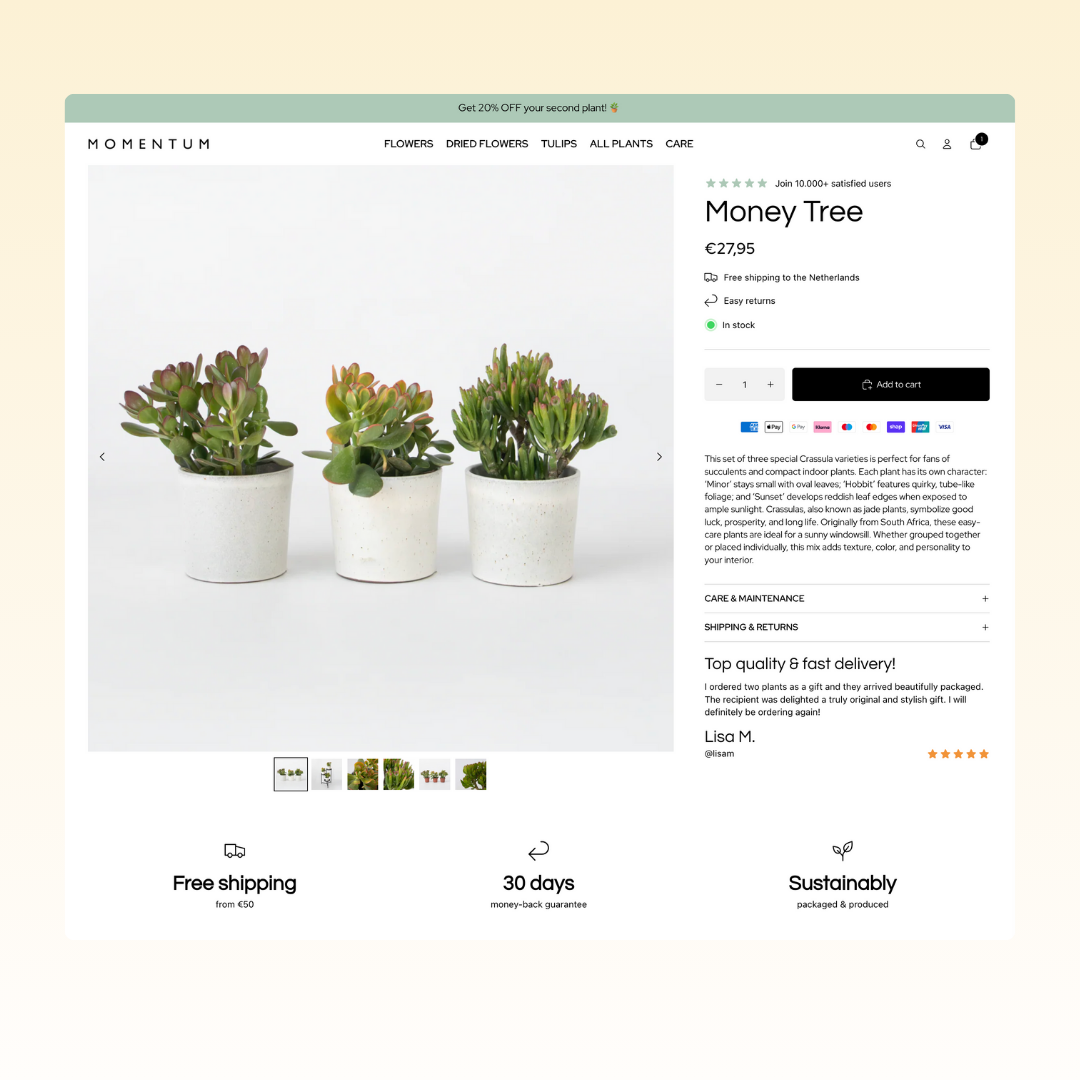Expand Shipping & Returns section
This screenshot has width=1080, height=1080.
[847, 627]
